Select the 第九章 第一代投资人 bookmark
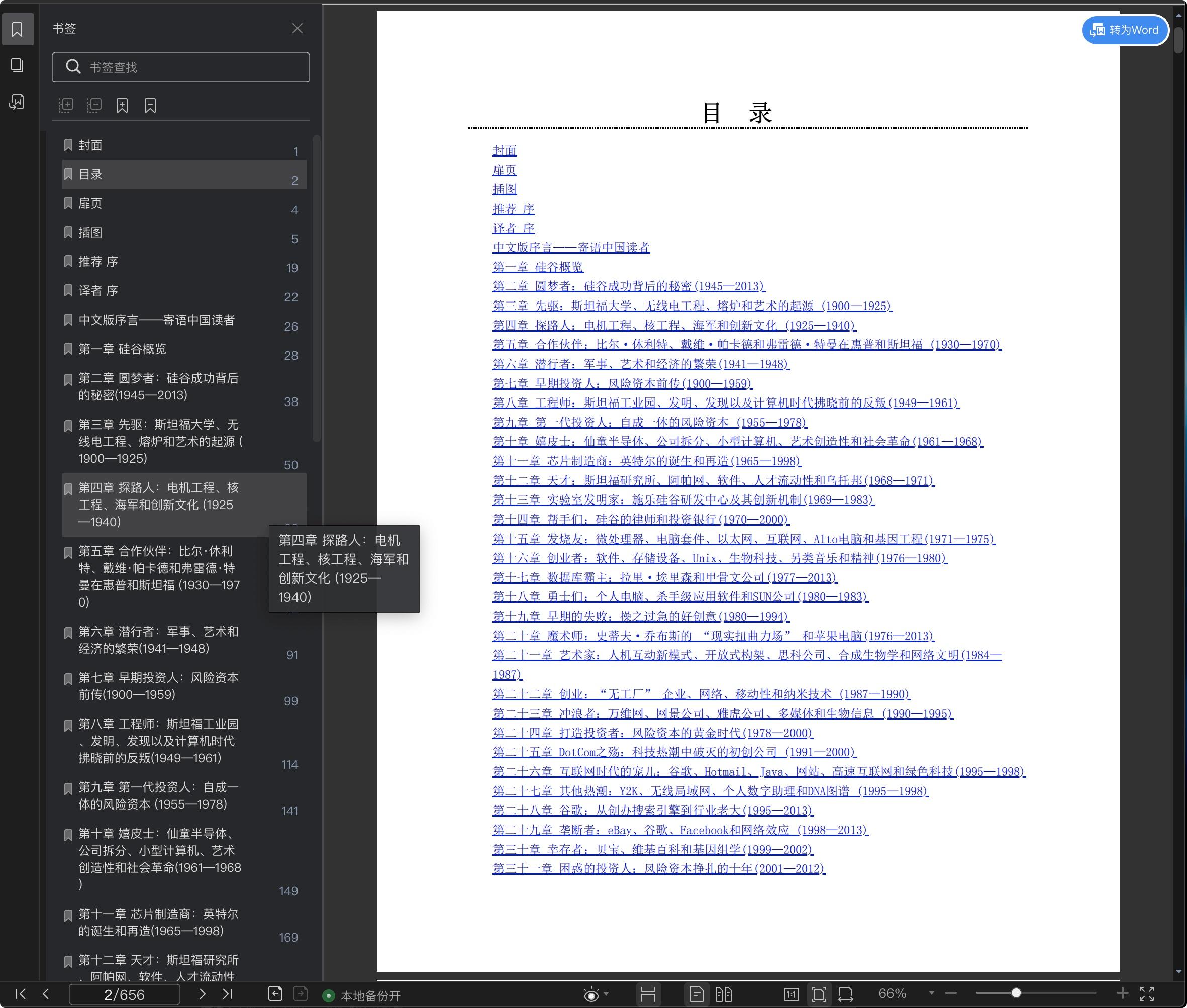 pos(184,796)
